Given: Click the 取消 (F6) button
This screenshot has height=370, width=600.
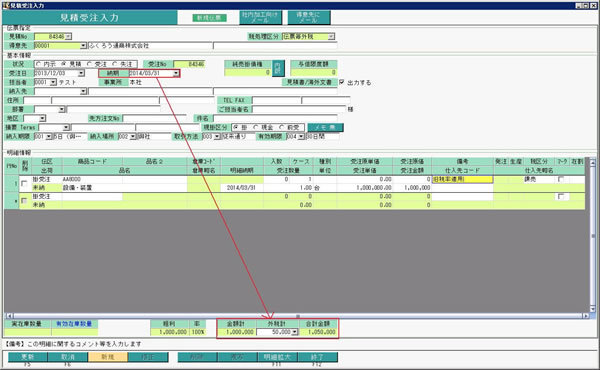Looking at the screenshot, I should point(68,357).
